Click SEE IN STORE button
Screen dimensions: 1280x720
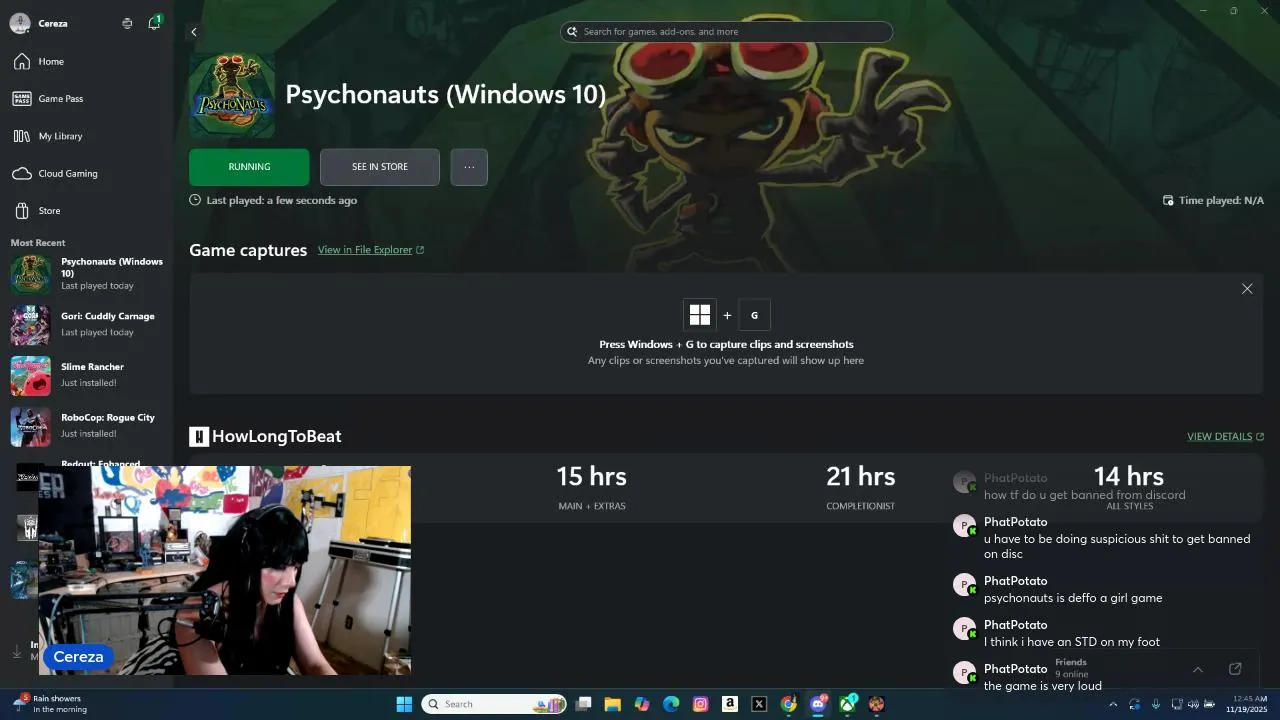[380, 167]
